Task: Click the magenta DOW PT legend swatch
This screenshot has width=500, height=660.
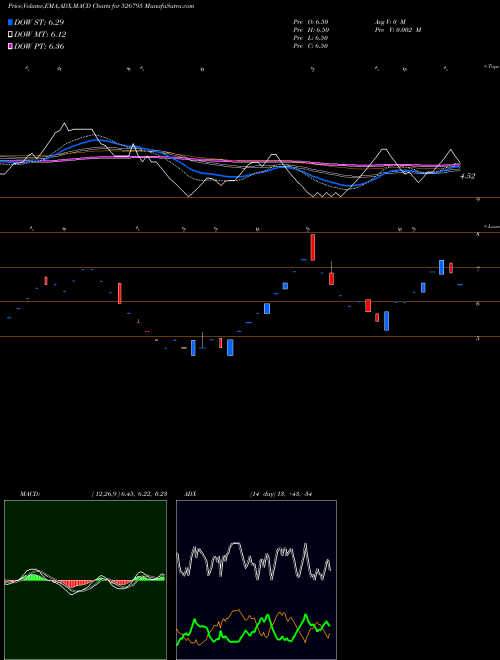Action: coord(10,46)
